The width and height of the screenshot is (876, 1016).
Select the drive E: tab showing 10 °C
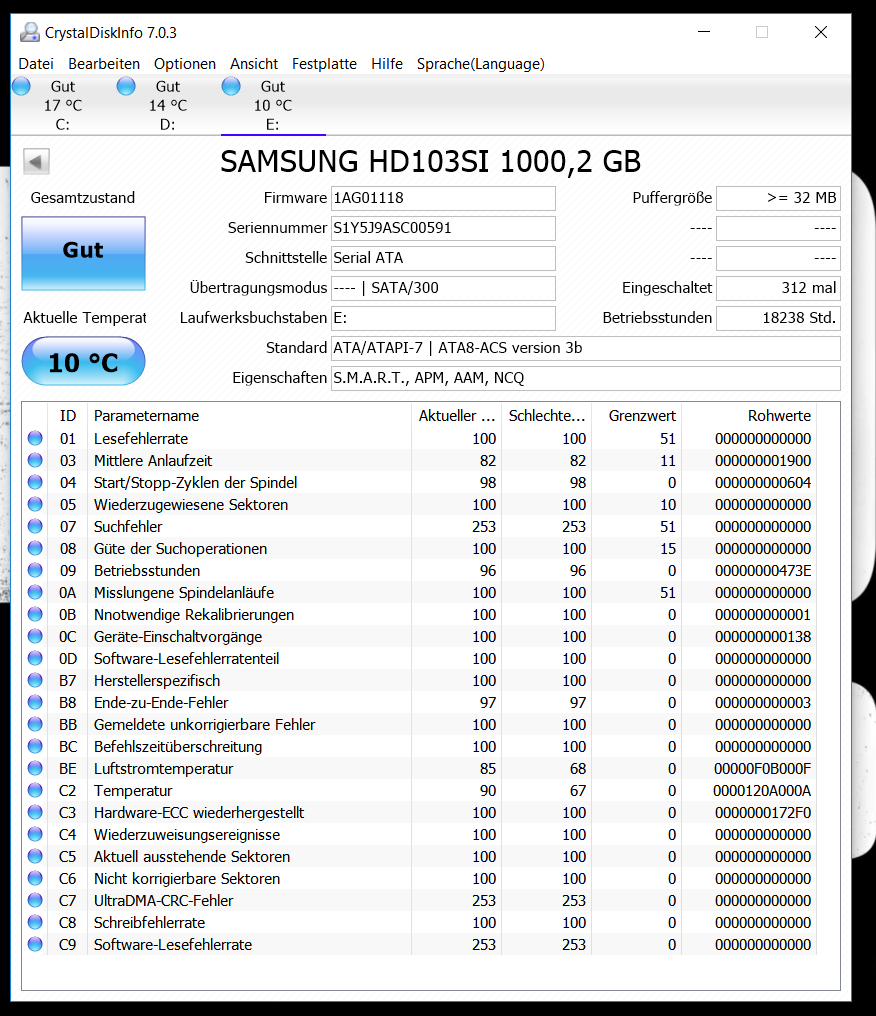click(x=273, y=105)
